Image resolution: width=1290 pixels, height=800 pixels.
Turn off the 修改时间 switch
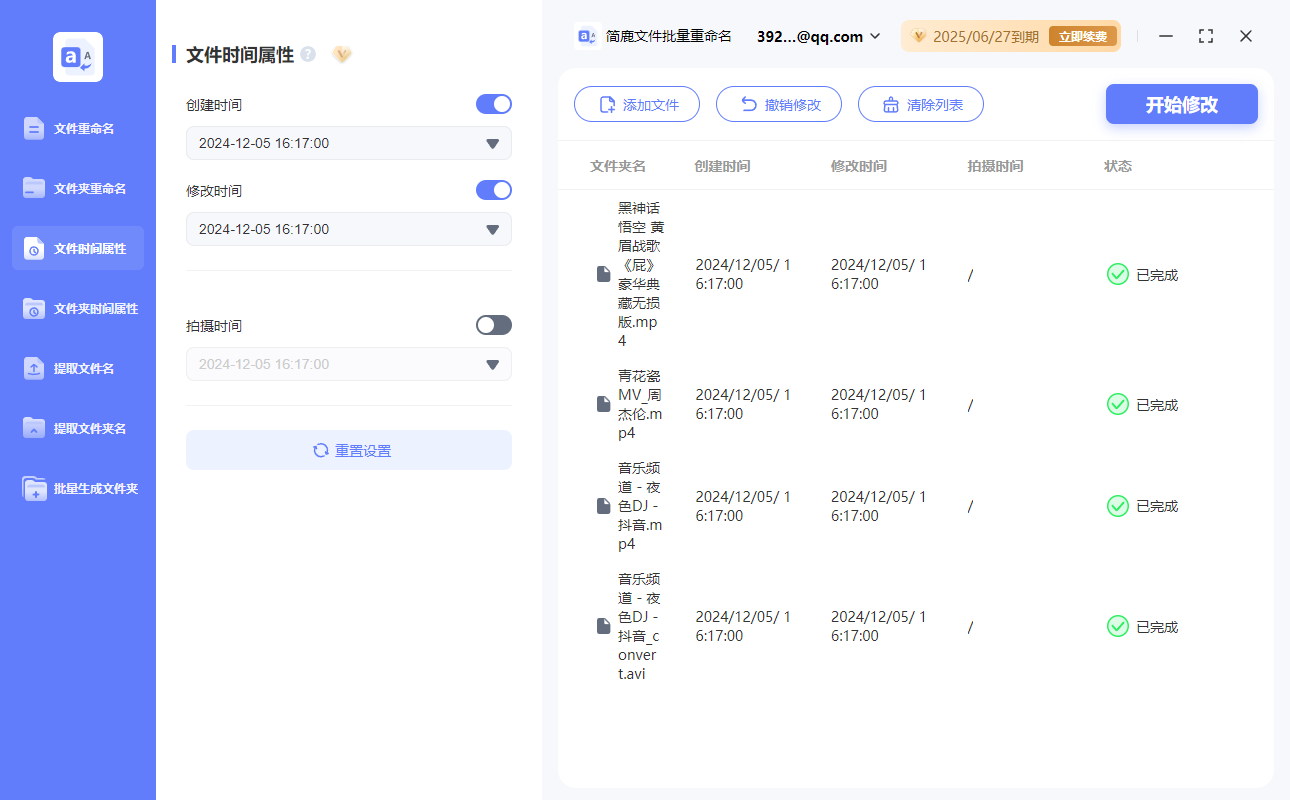point(493,190)
